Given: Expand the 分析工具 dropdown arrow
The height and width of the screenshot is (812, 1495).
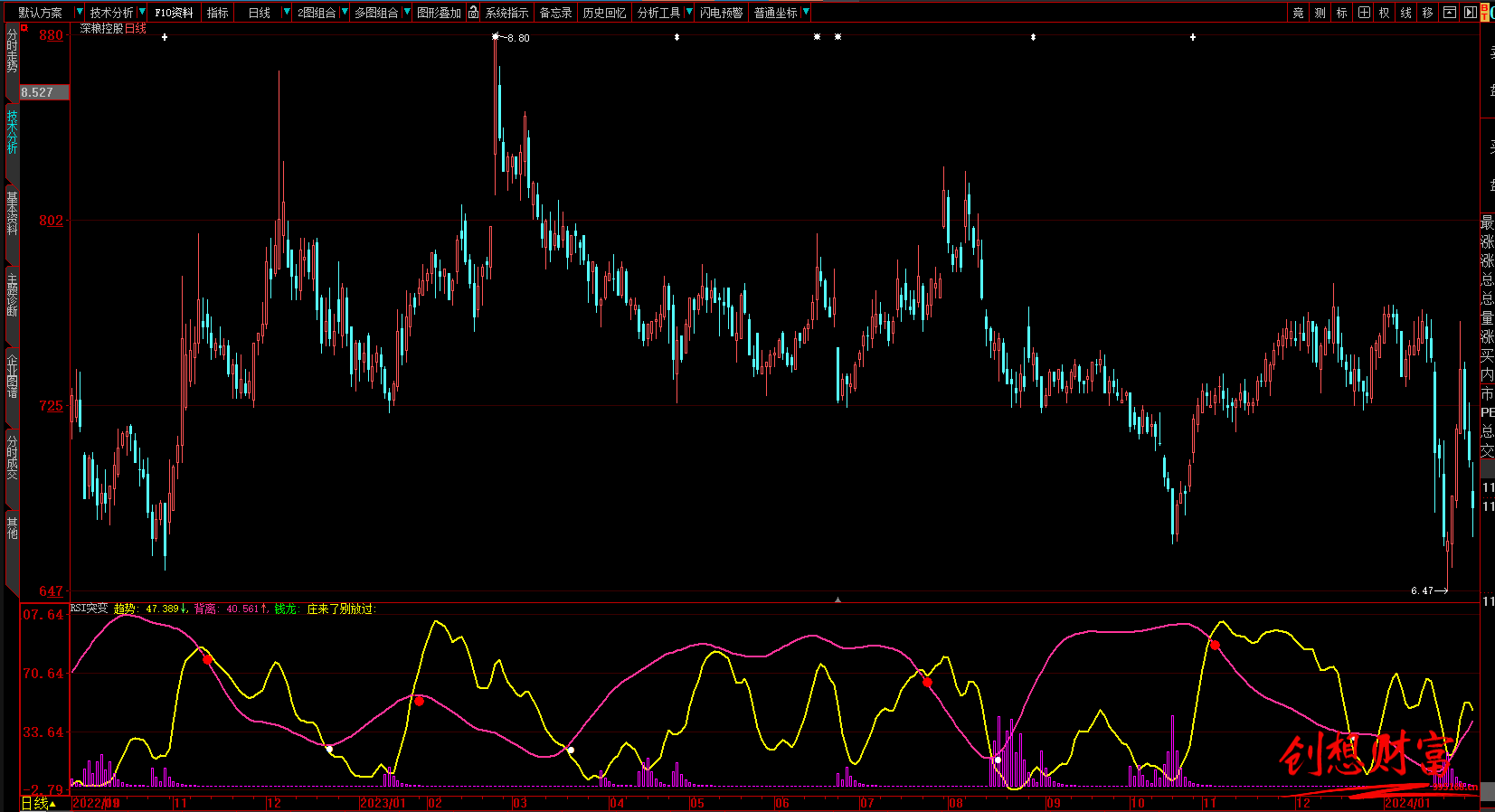Looking at the screenshot, I should tap(689, 12).
